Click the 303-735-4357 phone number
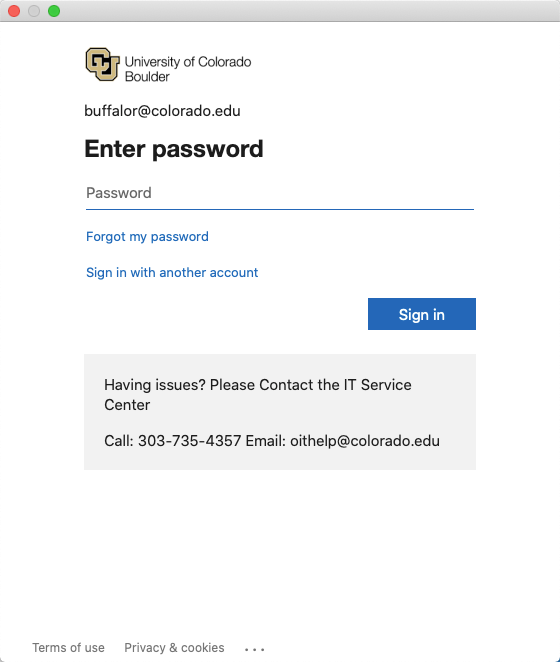This screenshot has width=560, height=662. click(190, 441)
